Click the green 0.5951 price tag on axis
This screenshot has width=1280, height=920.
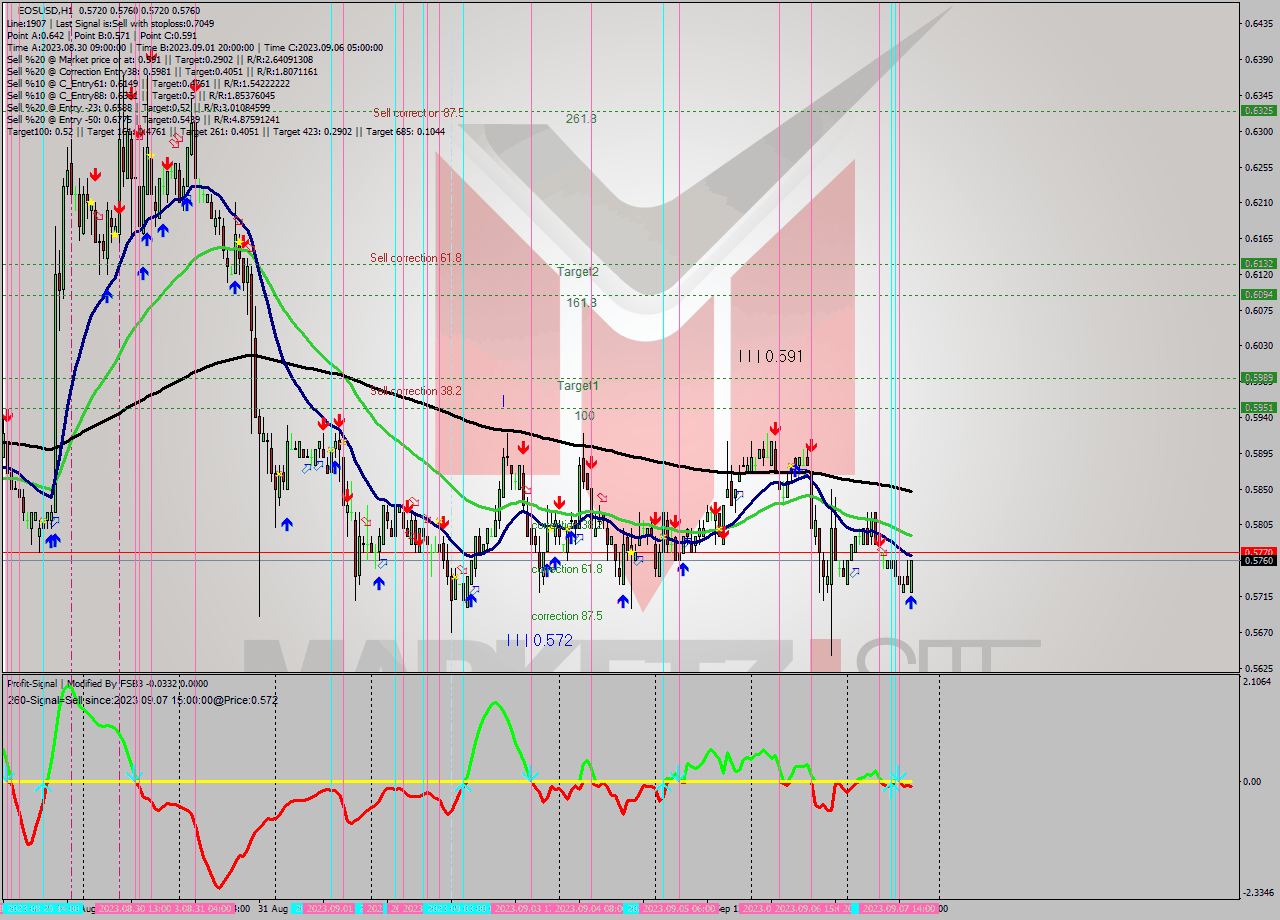1257,408
